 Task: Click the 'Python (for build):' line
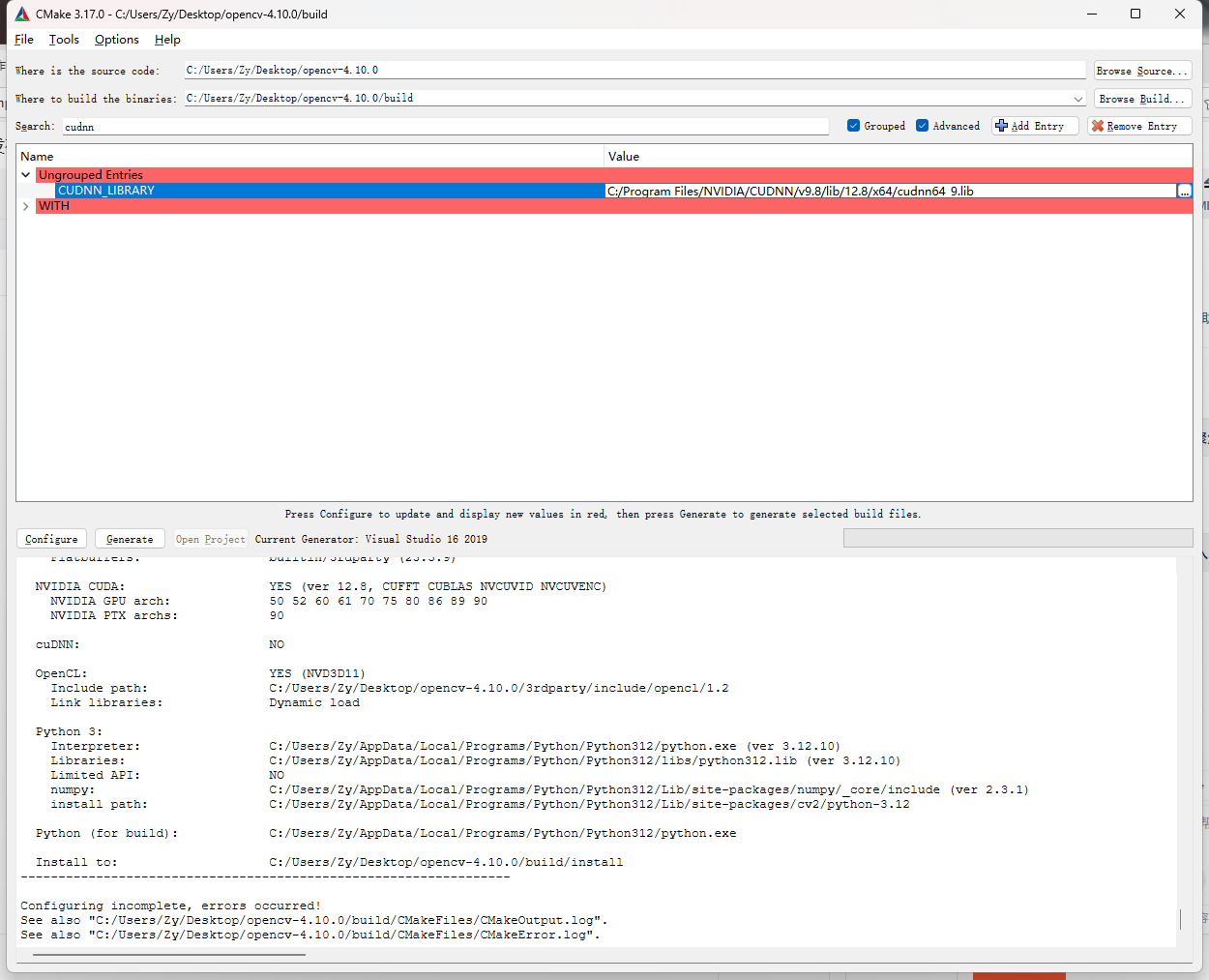pos(386,833)
